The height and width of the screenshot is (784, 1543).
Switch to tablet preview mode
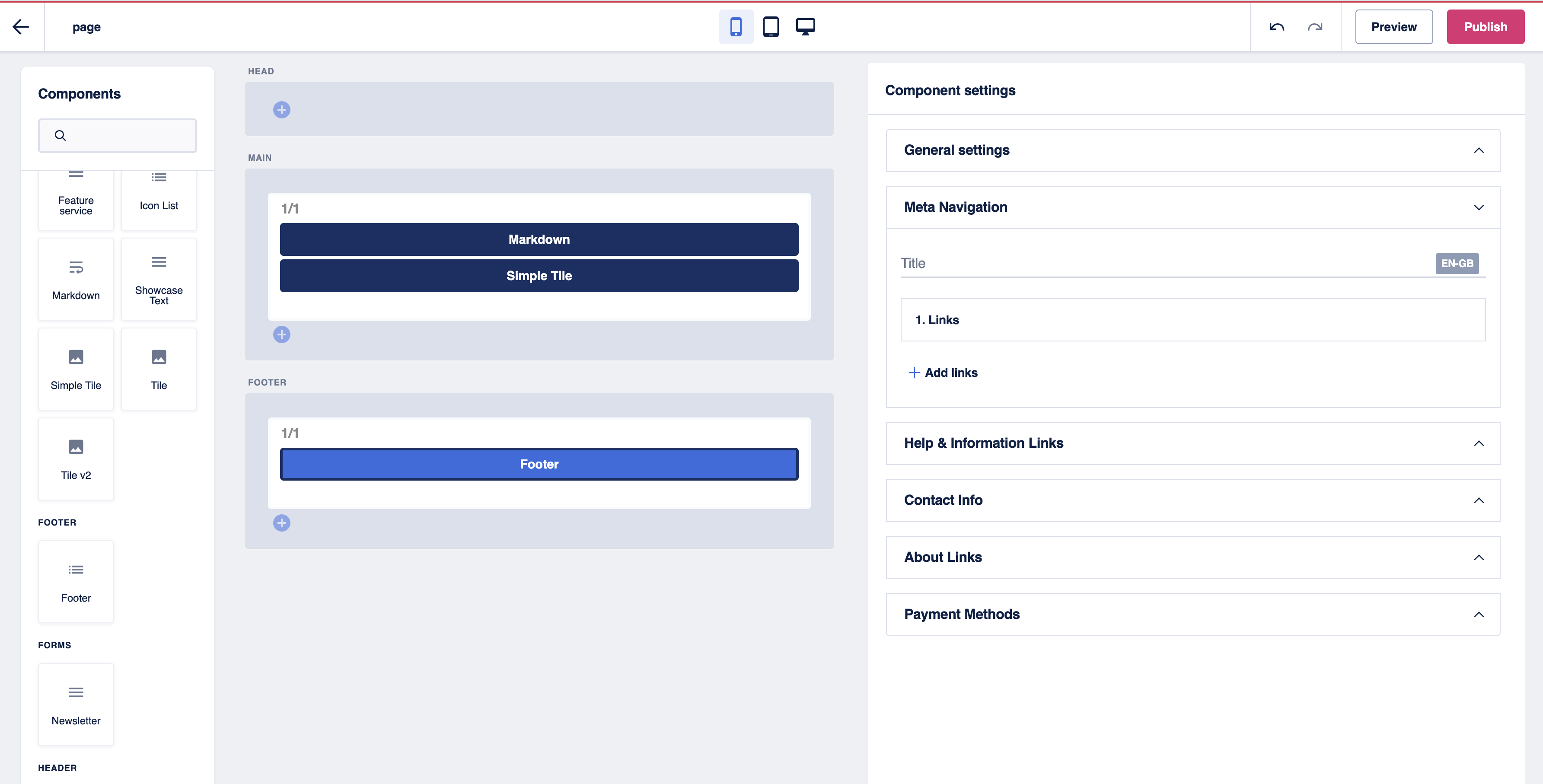pos(771,26)
